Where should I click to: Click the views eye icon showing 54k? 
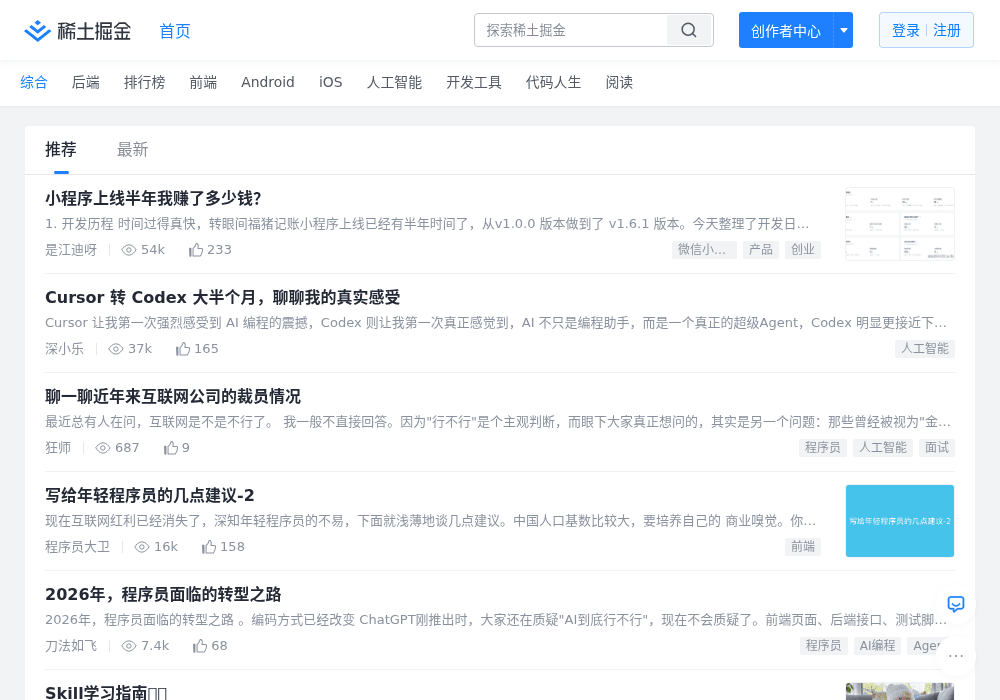(129, 250)
